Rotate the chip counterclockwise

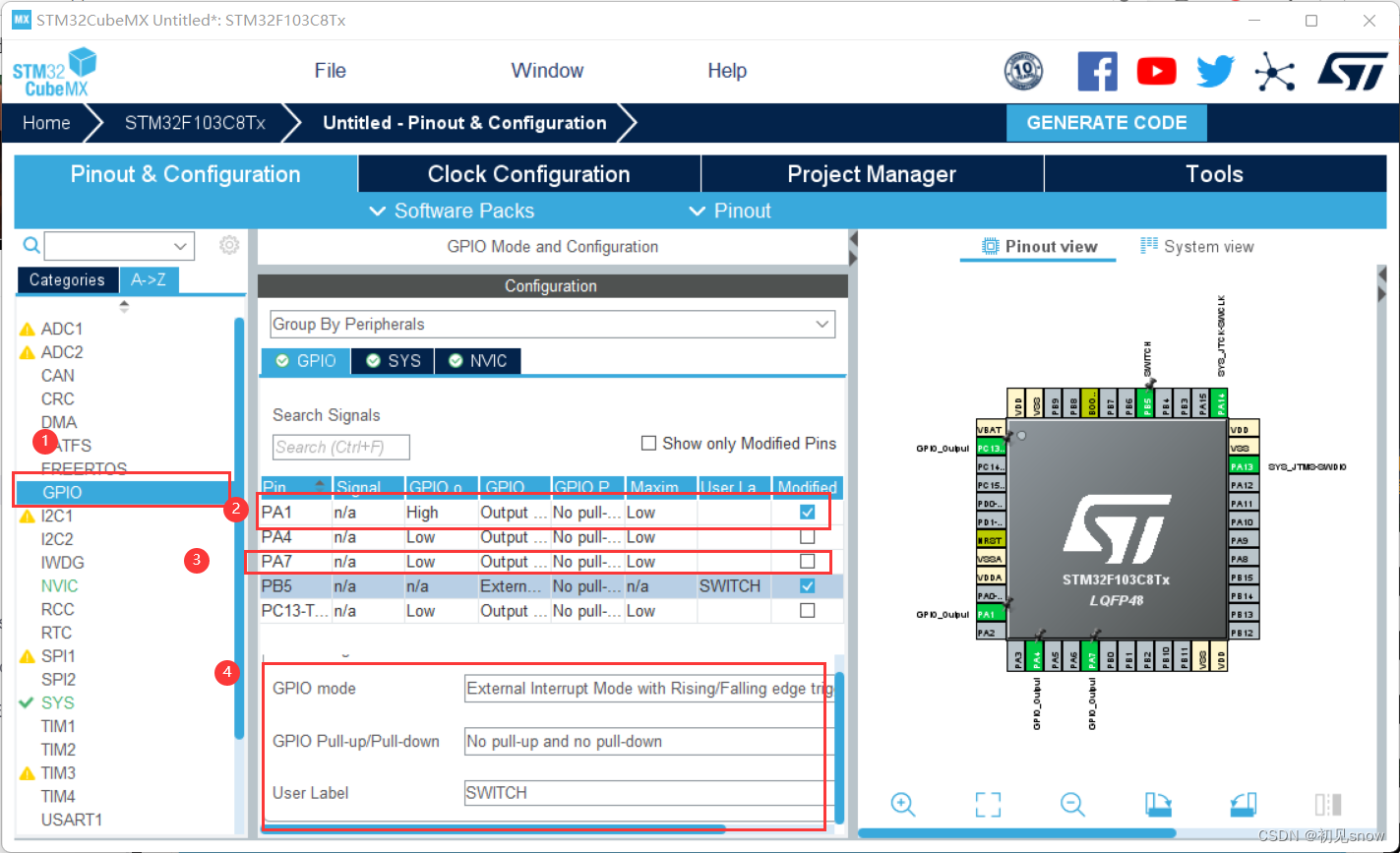tap(1243, 804)
